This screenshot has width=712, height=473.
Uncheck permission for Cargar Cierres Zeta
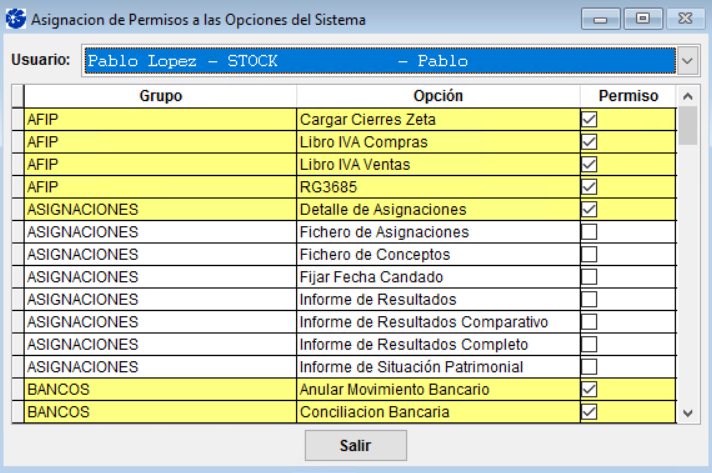(589, 119)
